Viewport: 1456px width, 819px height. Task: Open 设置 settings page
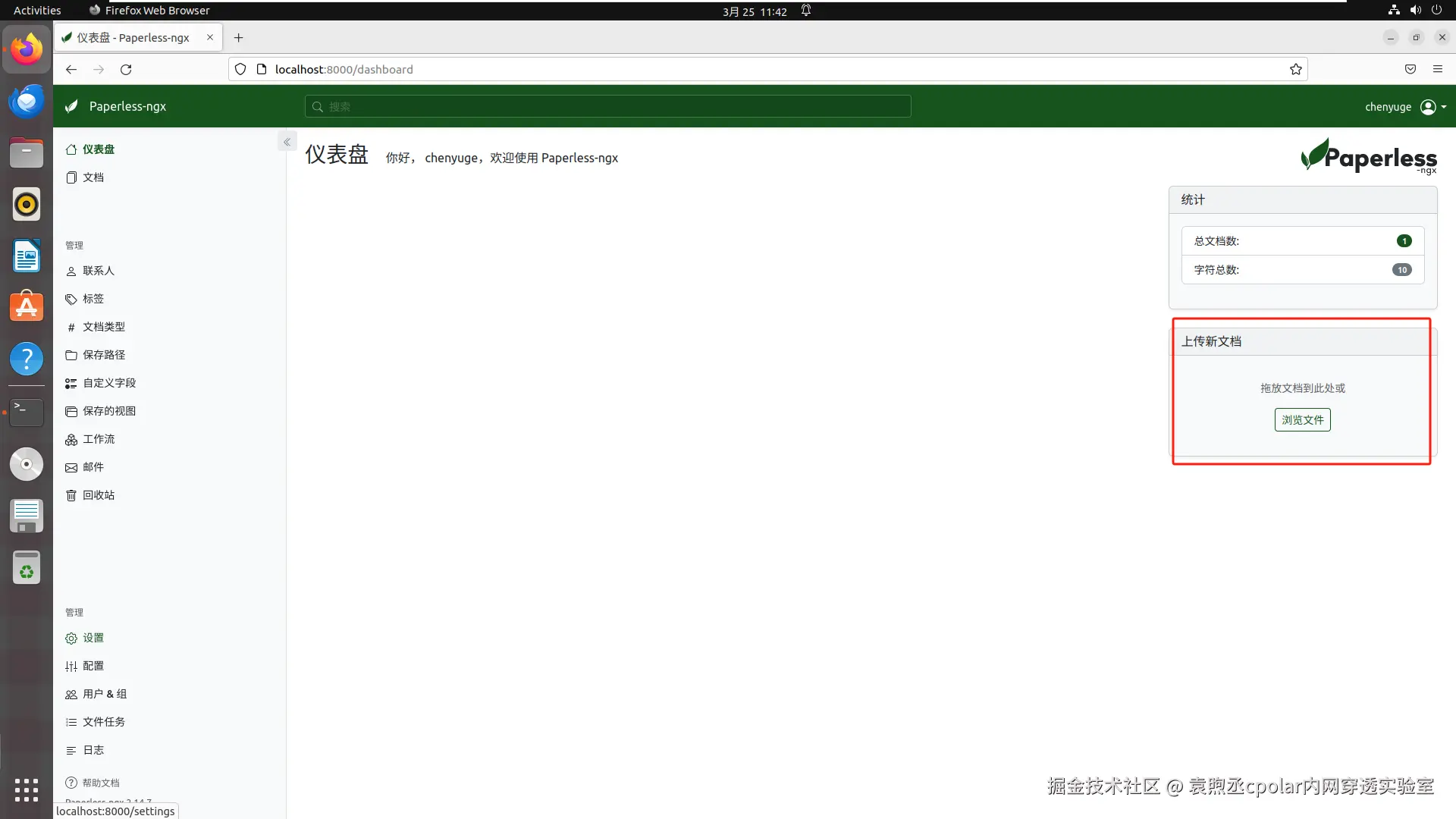pyautogui.click(x=85, y=638)
